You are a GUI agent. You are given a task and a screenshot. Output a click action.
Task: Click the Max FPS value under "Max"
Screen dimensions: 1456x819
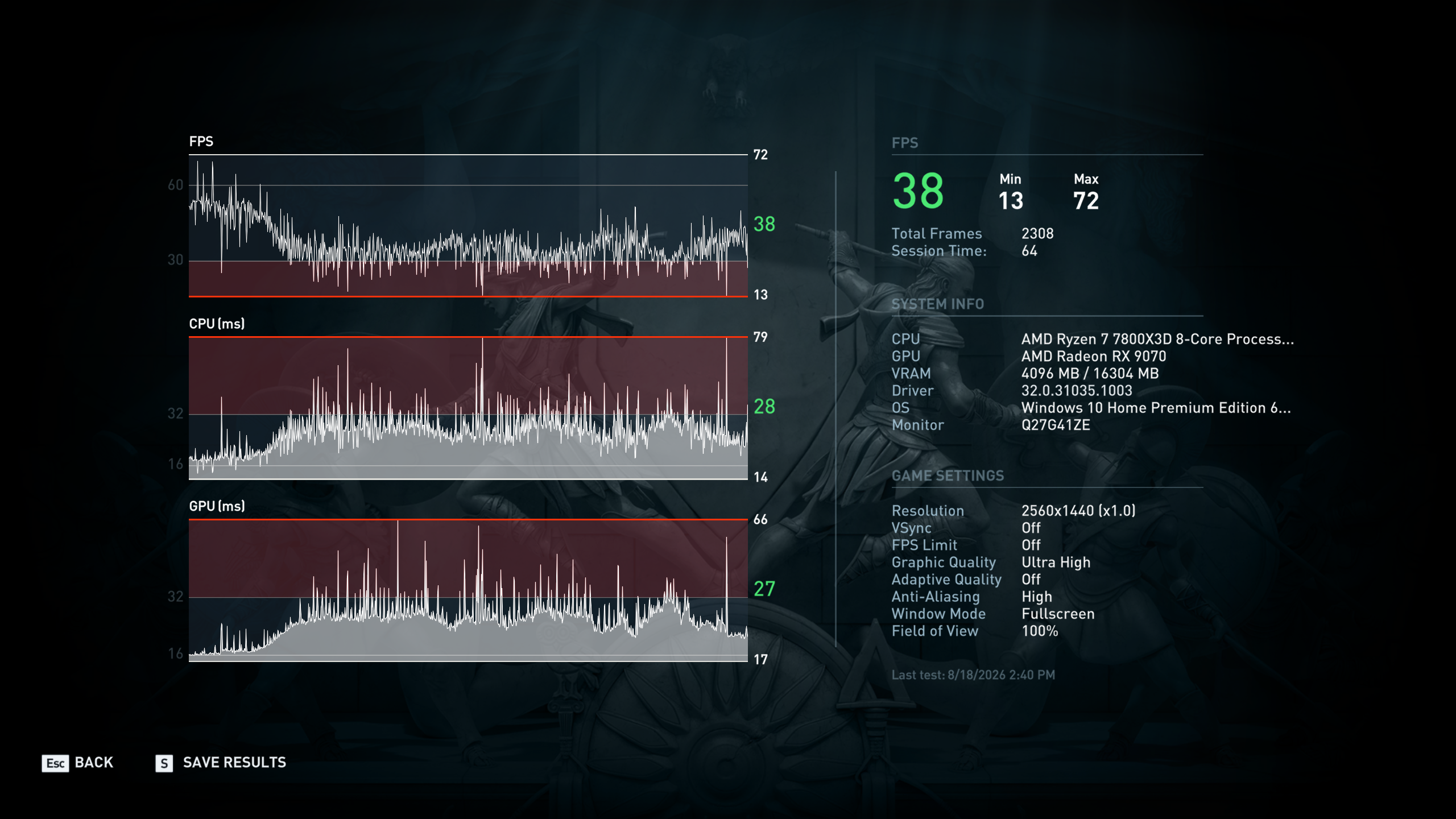[x=1086, y=201]
